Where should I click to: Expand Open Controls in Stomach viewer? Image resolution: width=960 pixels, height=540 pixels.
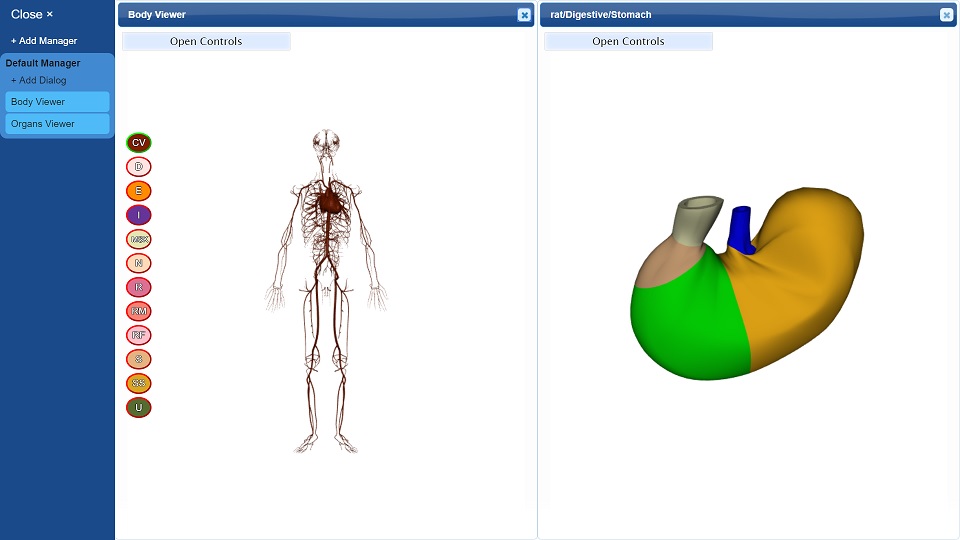pyautogui.click(x=628, y=41)
